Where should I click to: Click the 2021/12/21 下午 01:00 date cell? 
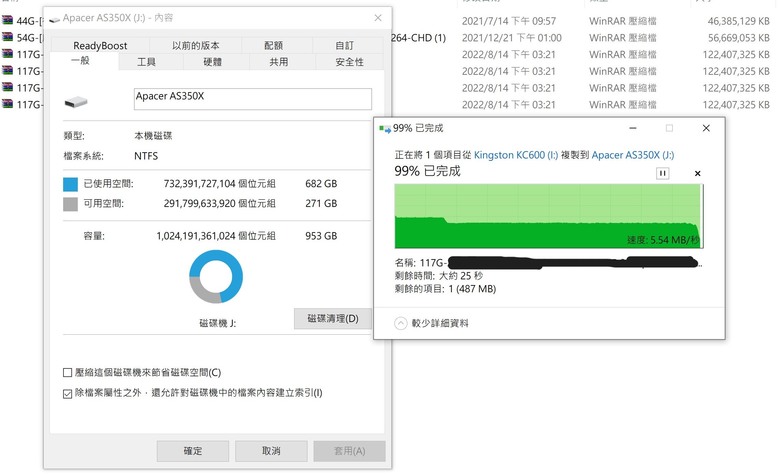[x=512, y=38]
